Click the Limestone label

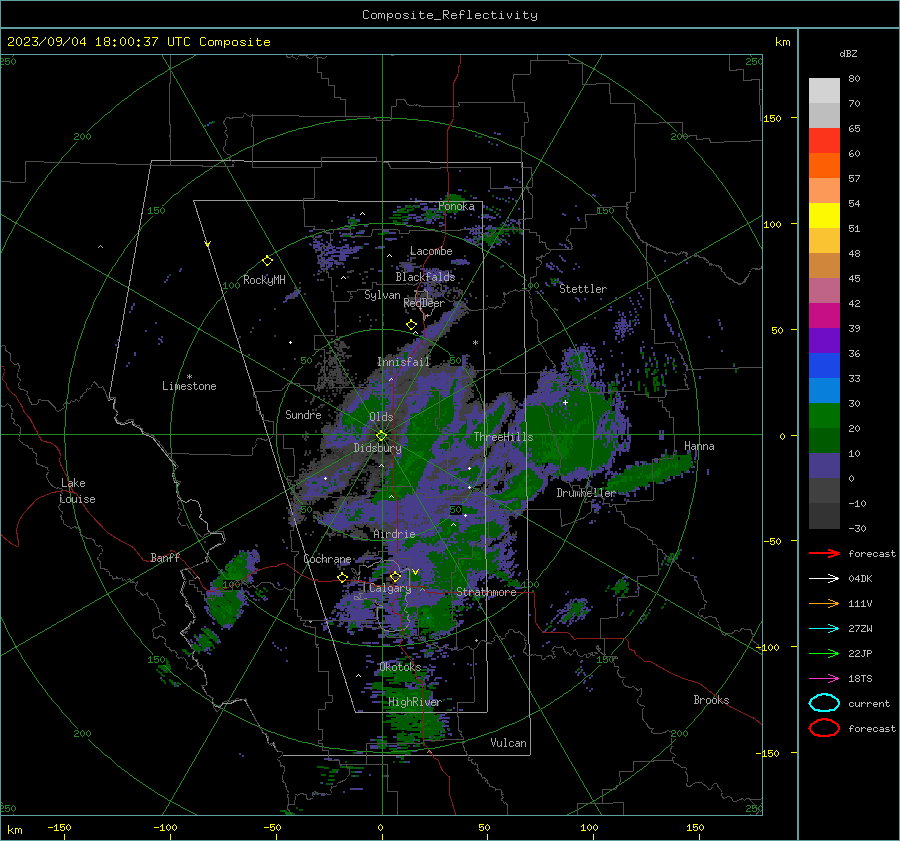(x=189, y=386)
